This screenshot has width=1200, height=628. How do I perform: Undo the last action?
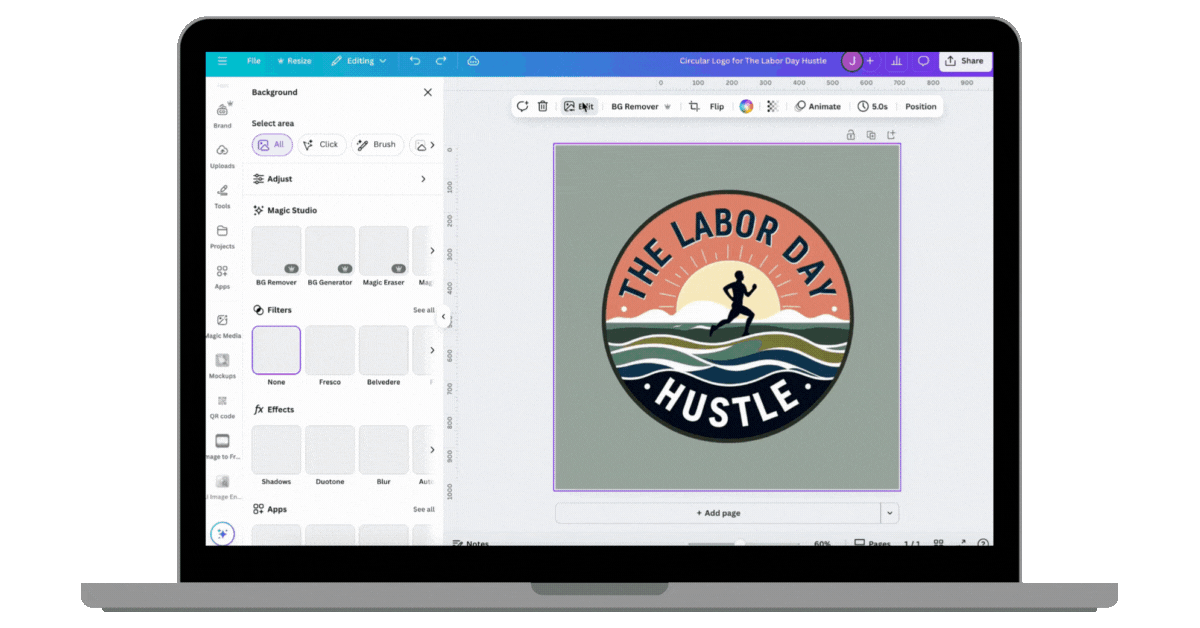click(415, 61)
